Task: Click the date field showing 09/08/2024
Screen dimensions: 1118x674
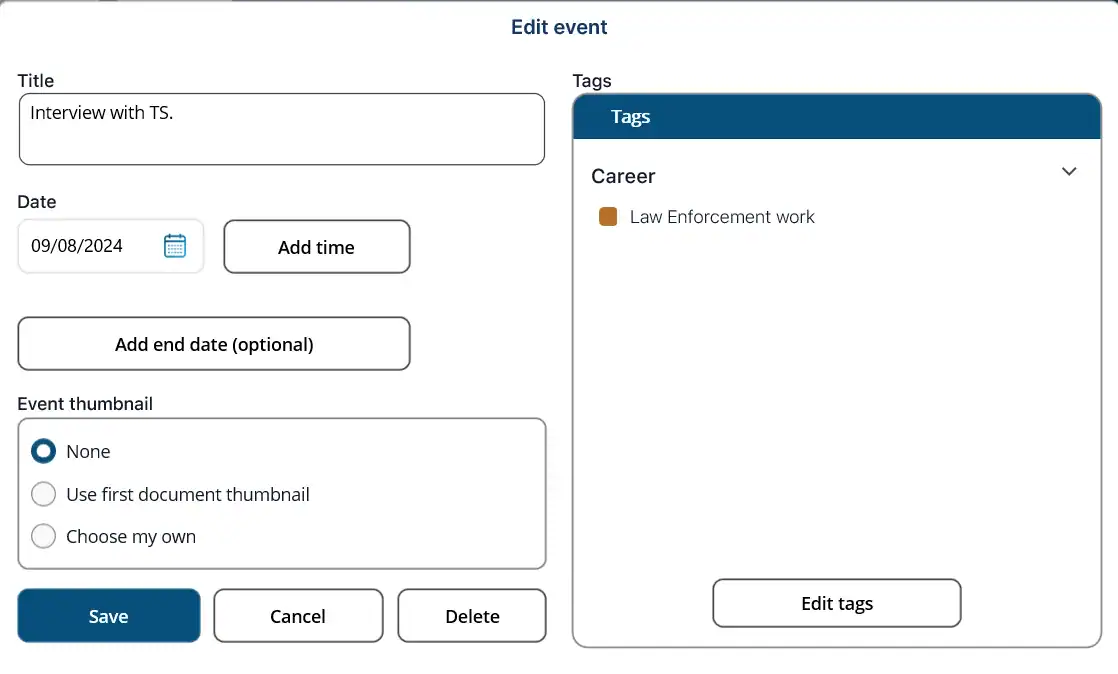Action: click(90, 246)
